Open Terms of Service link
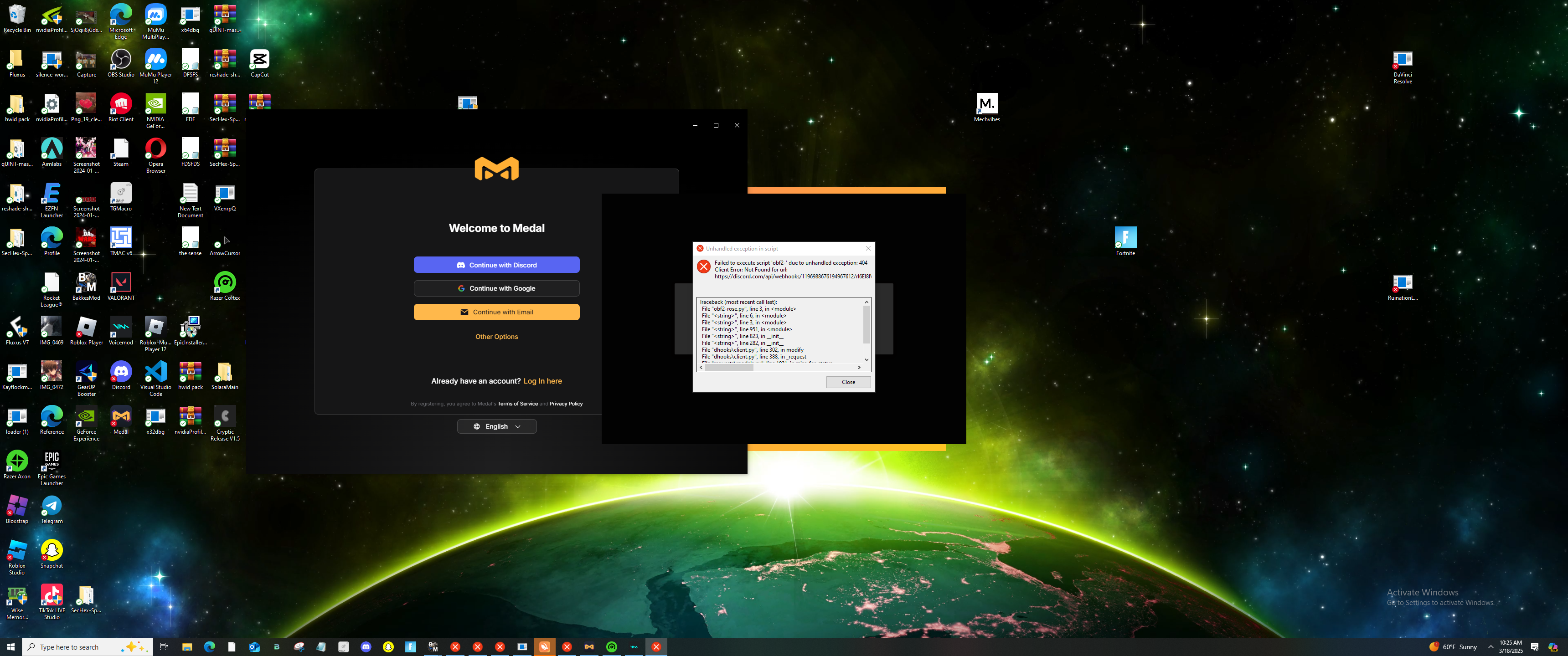 pos(517,404)
